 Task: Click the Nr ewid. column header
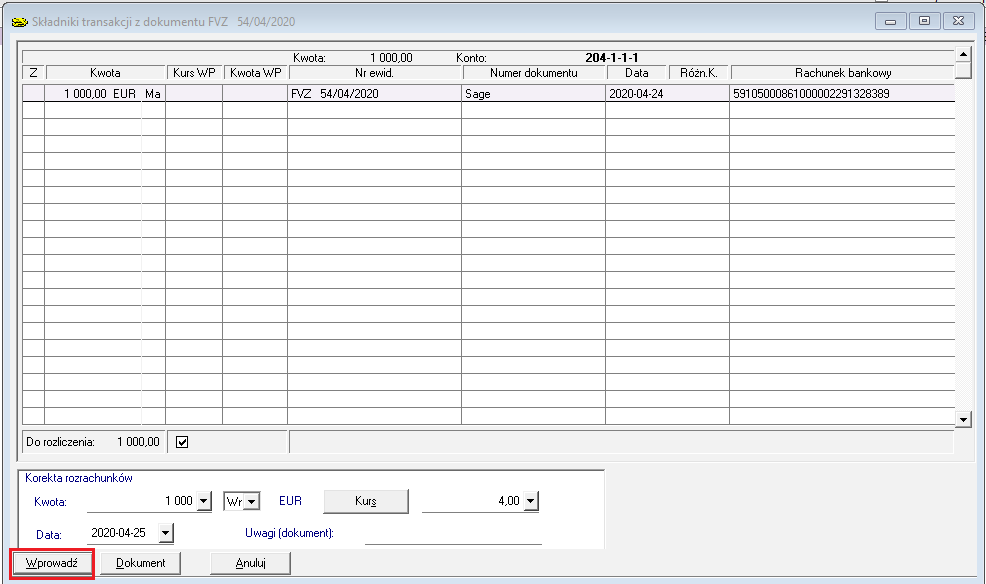pyautogui.click(x=374, y=73)
